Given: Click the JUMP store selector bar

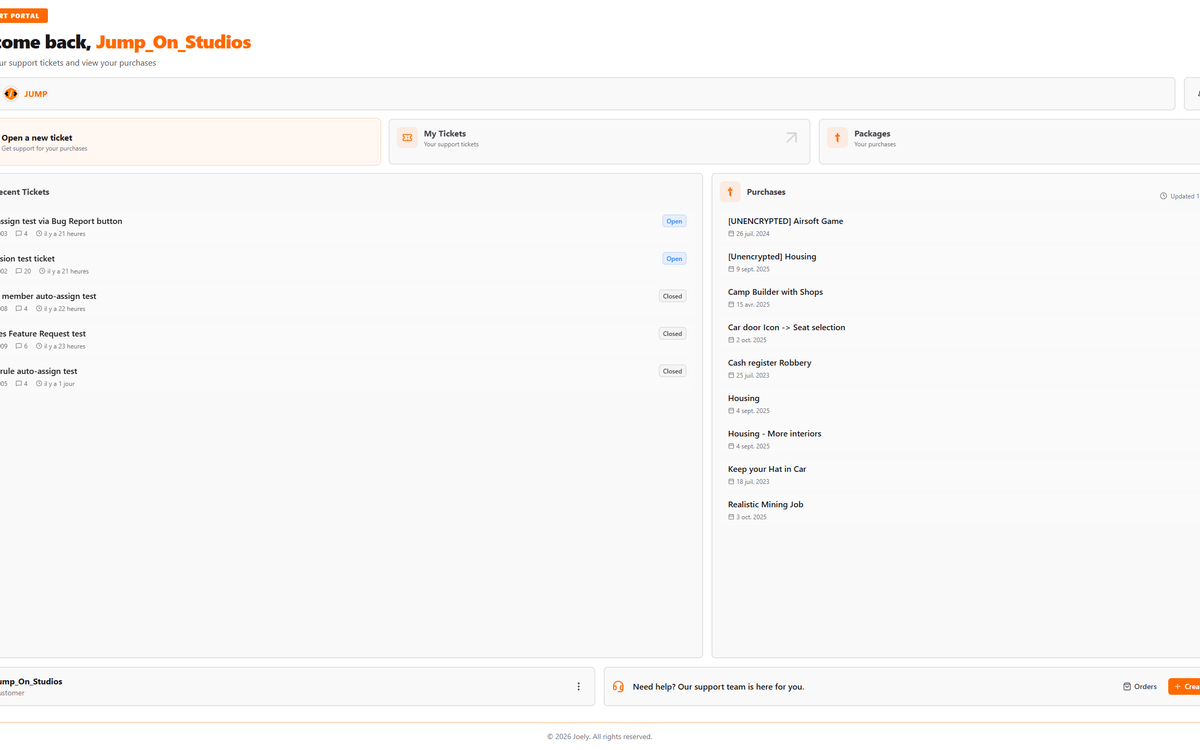Looking at the screenshot, I should pyautogui.click(x=585, y=94).
